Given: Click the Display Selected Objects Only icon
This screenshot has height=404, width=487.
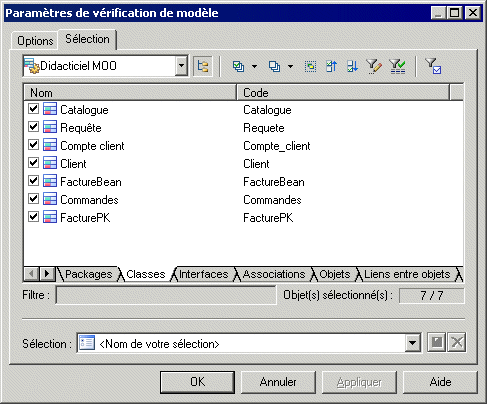Looking at the screenshot, I should tap(433, 66).
